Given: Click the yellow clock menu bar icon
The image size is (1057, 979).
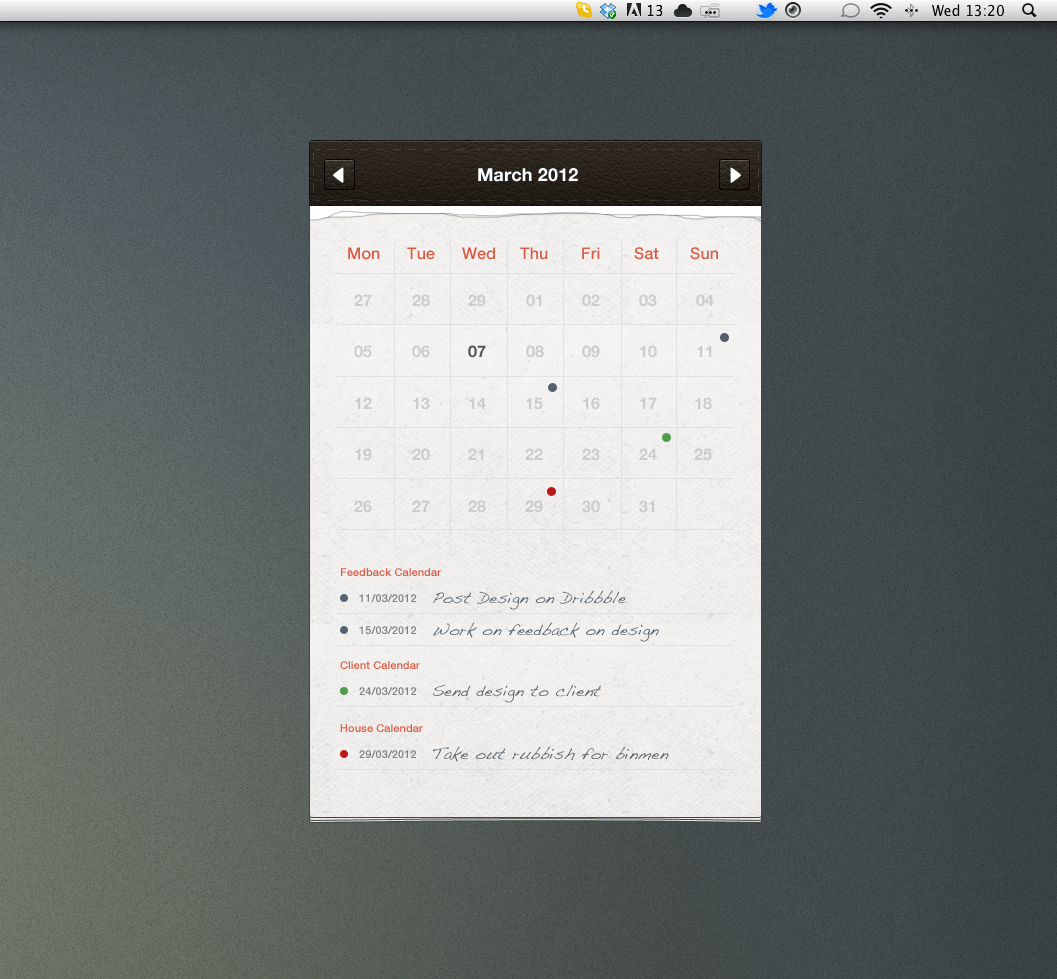Looking at the screenshot, I should (x=586, y=10).
